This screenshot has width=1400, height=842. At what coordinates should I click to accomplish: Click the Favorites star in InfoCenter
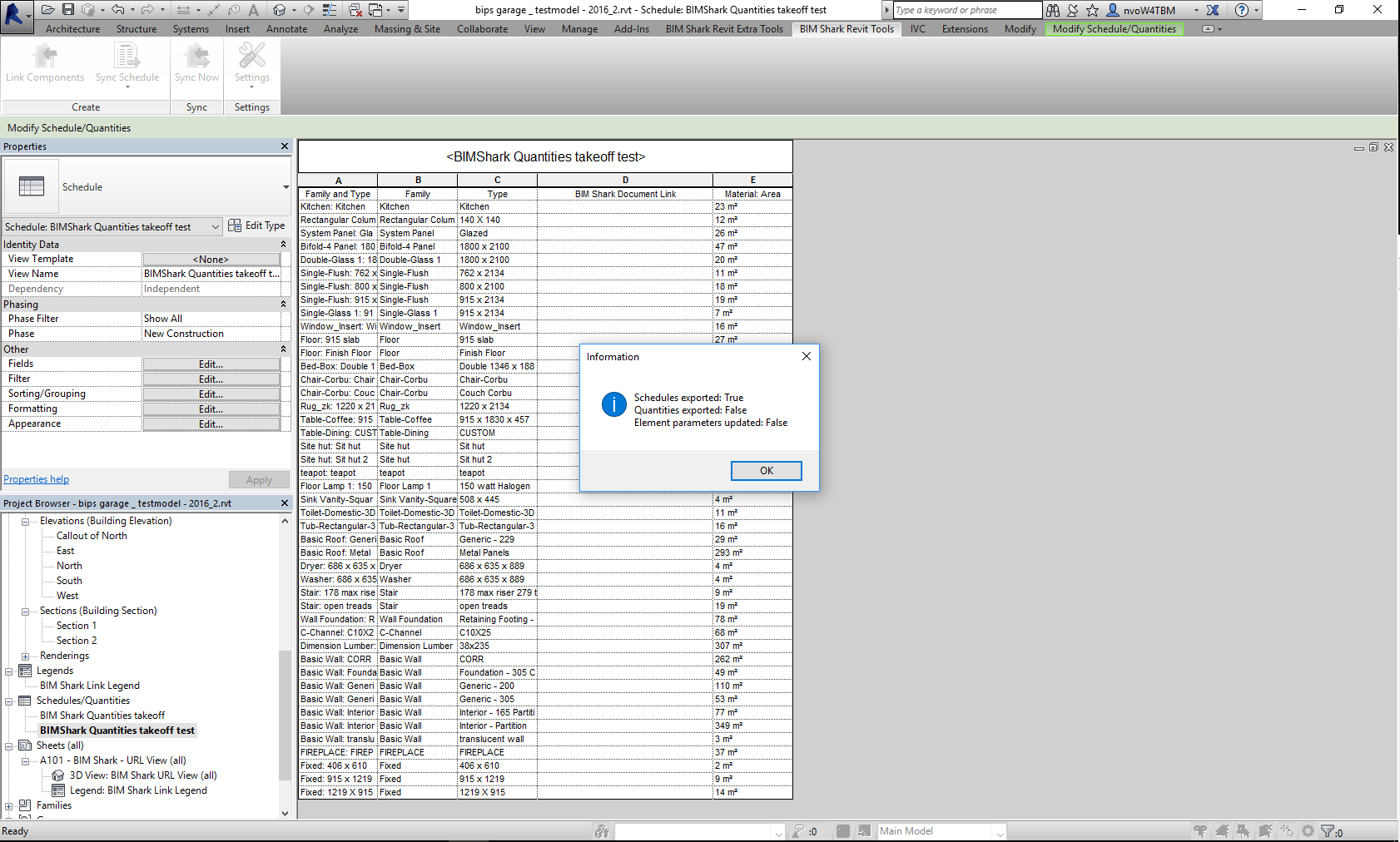click(1092, 9)
